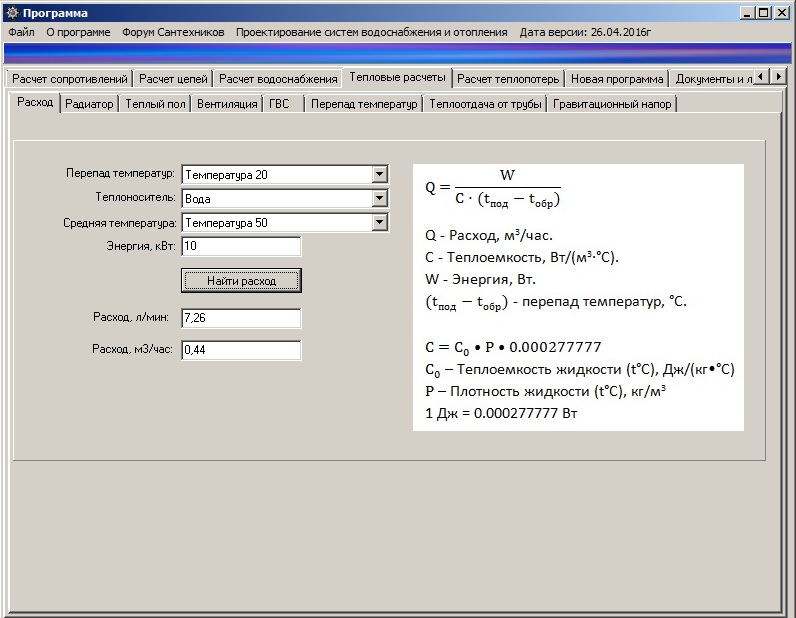Click the Дата версии menu entry
The height and width of the screenshot is (618, 796).
point(585,32)
